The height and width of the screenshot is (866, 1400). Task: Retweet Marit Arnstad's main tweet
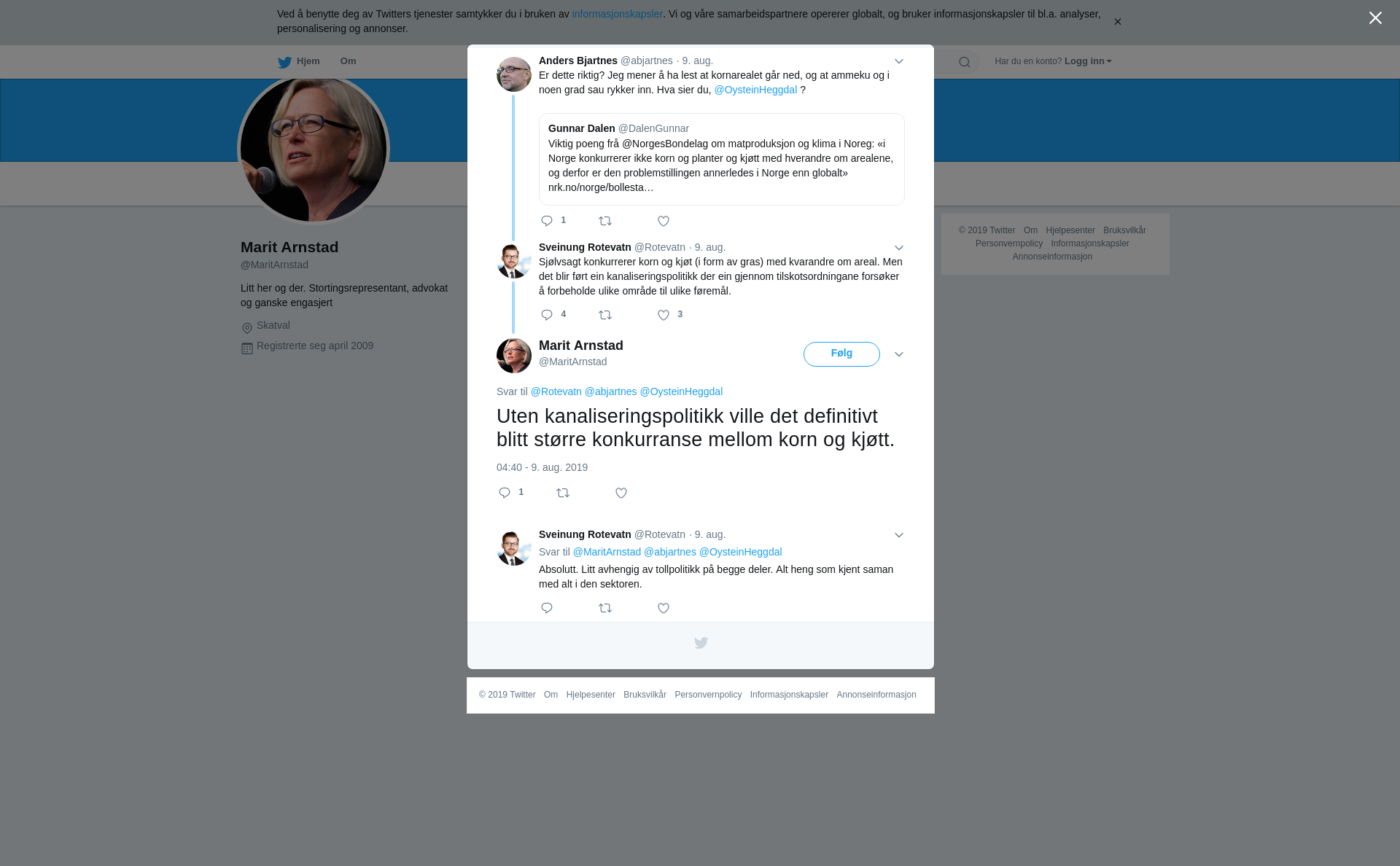click(x=563, y=494)
